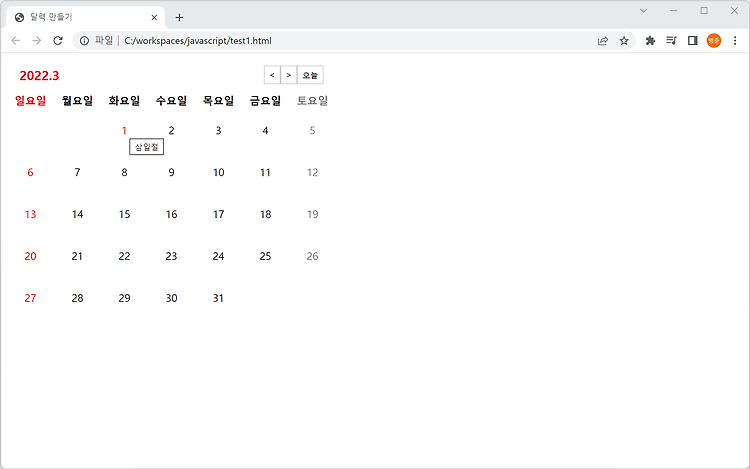Click the 금요일 column header
Viewport: 750px width, 469px height.
coord(265,101)
